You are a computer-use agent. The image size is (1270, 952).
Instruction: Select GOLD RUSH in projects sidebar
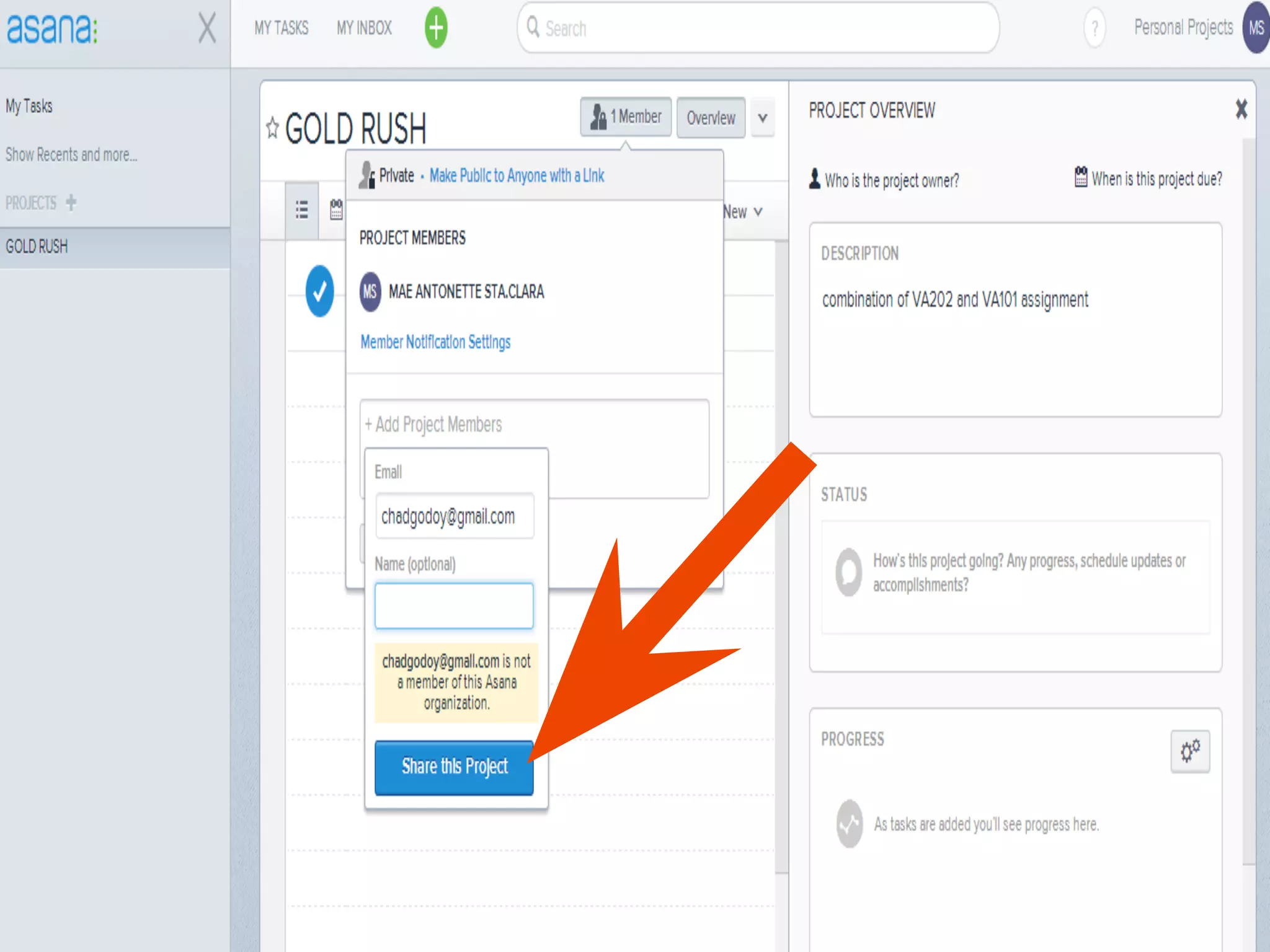(x=37, y=247)
